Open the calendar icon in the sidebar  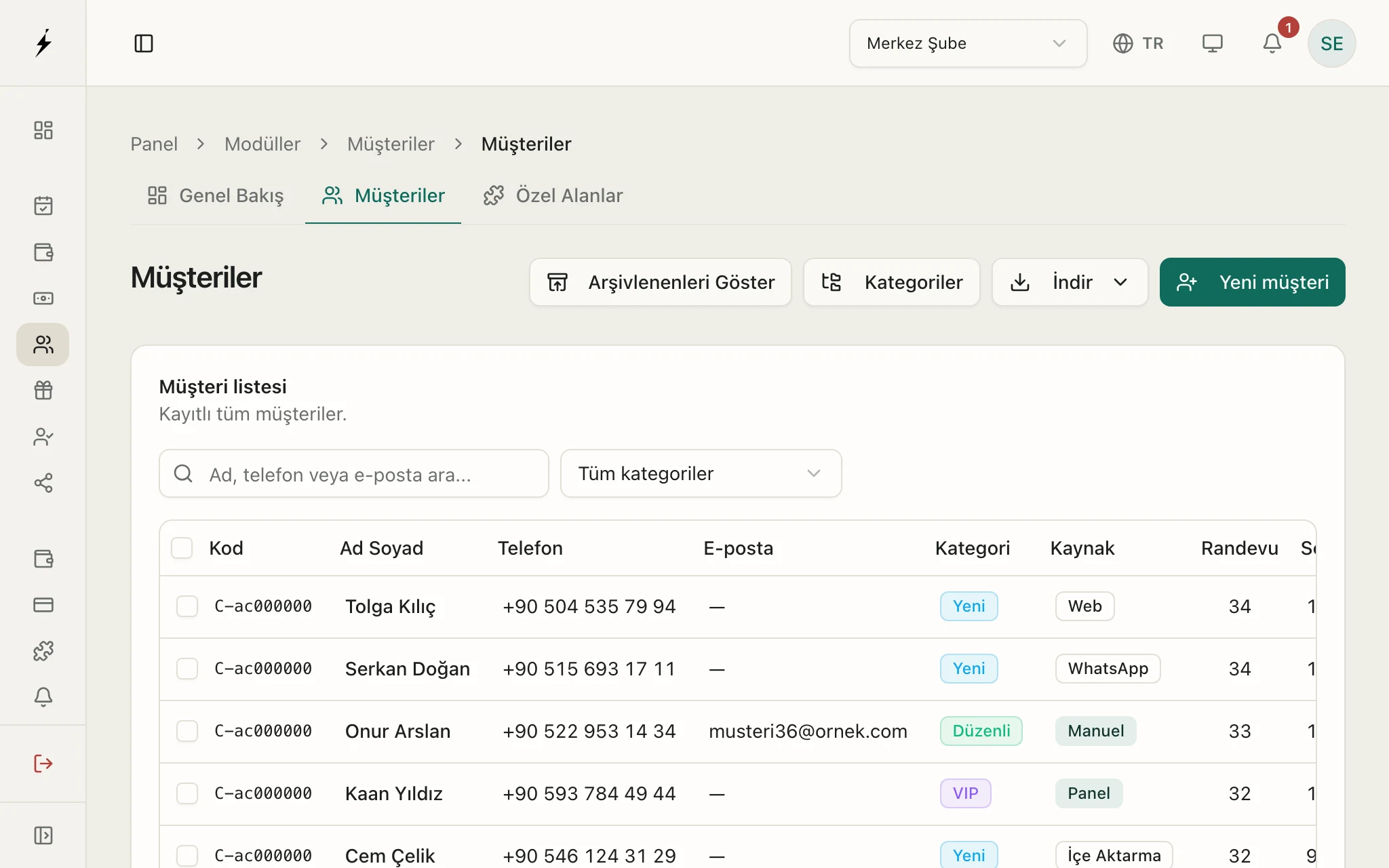[43, 205]
